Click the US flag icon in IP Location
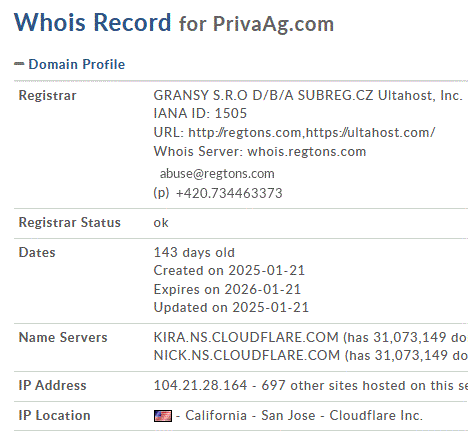 (x=163, y=416)
